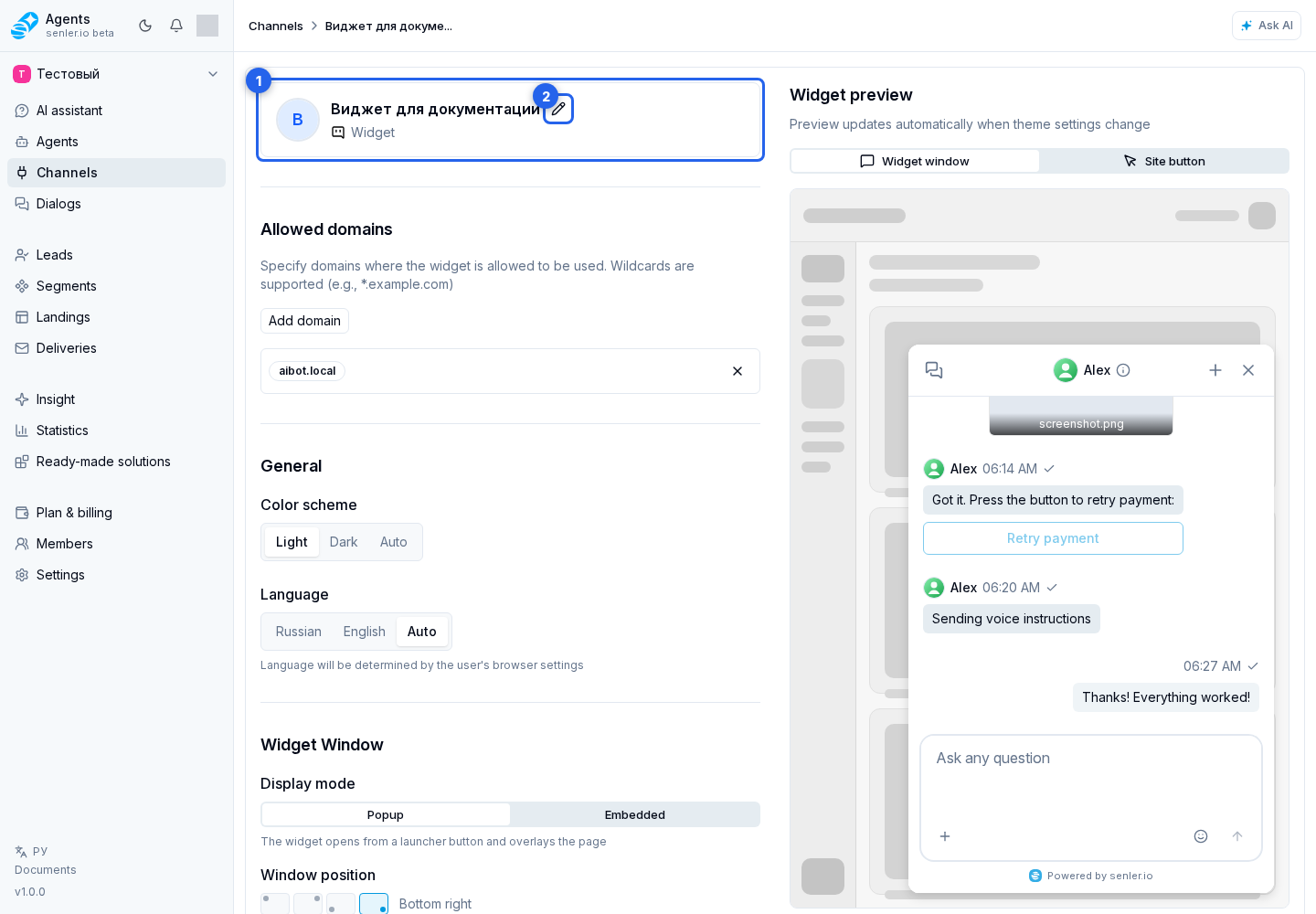The height and width of the screenshot is (914, 1316).
Task: Open Ready-made solutions
Action: click(116, 462)
